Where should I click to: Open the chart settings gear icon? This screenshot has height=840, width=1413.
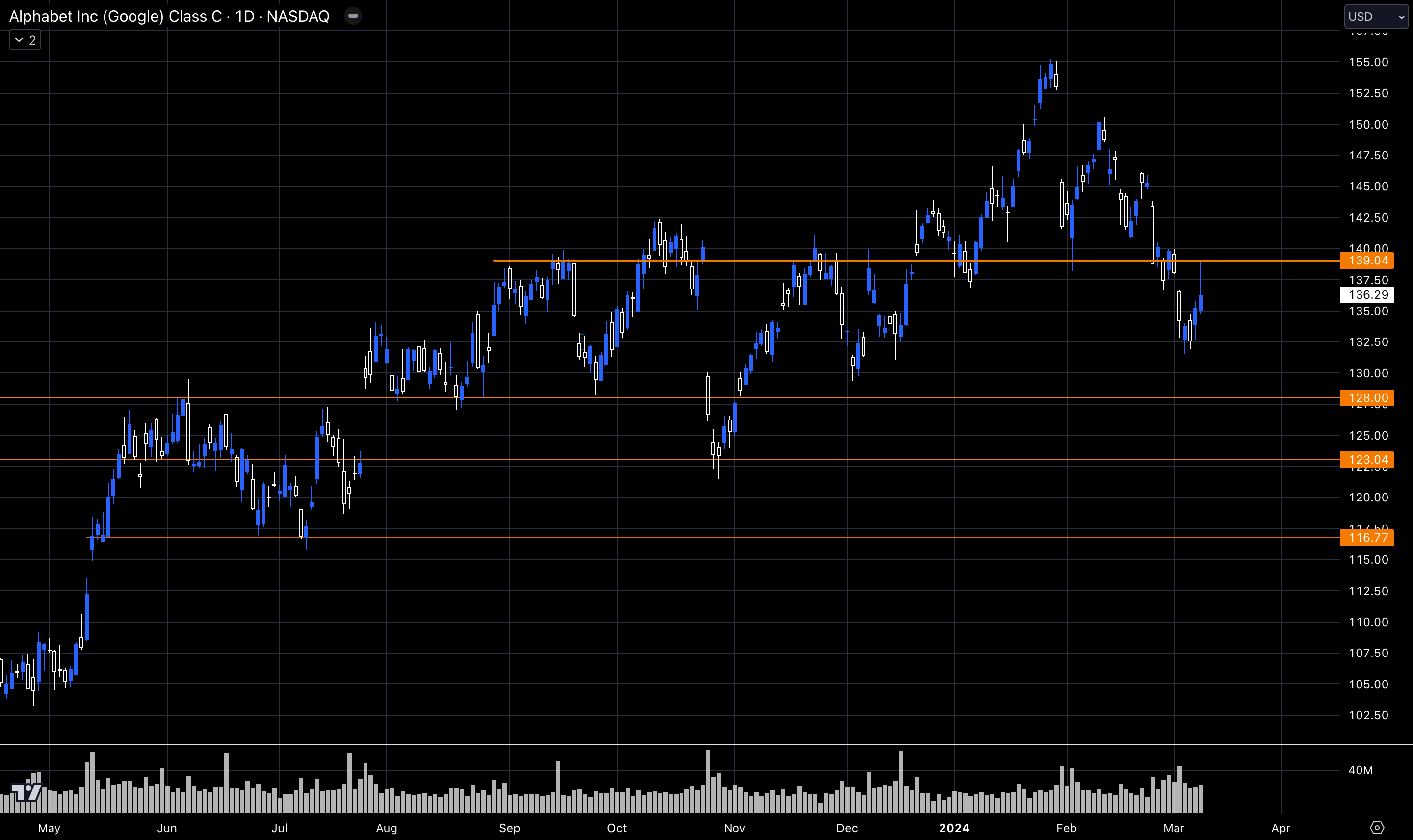coord(1377,828)
